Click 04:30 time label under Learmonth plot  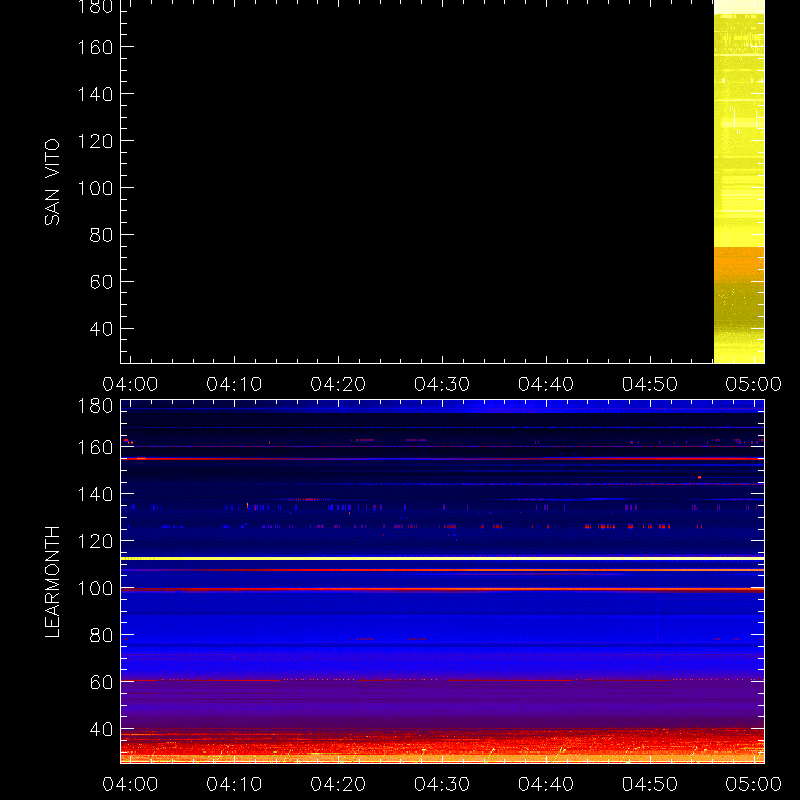[442, 784]
